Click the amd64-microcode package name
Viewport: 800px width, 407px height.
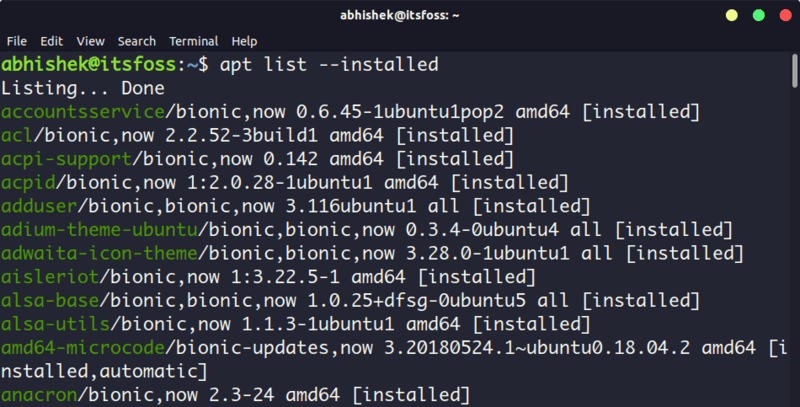click(x=84, y=347)
